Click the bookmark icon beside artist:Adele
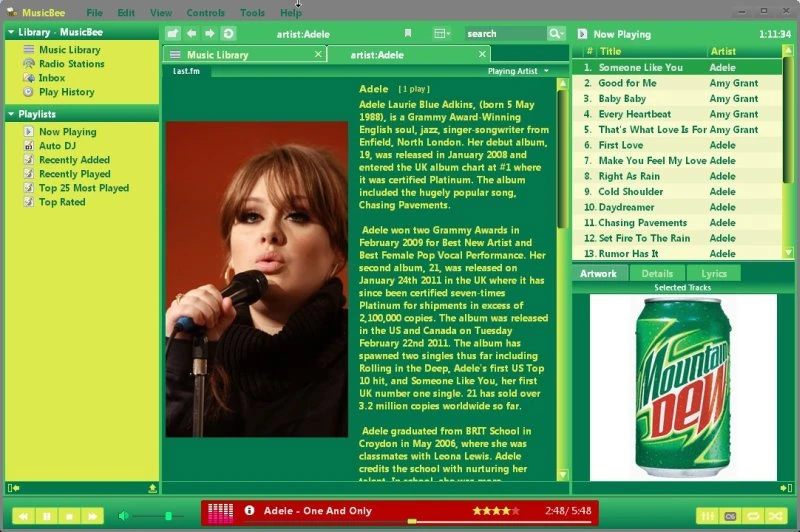The image size is (800, 532). (x=407, y=33)
